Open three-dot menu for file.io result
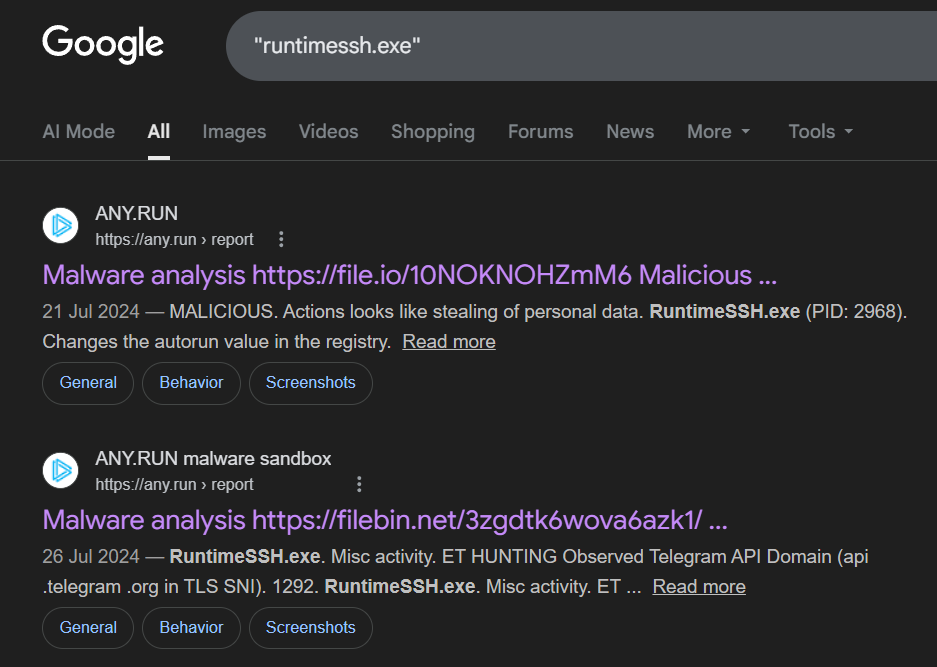The width and height of the screenshot is (937, 667). pyautogui.click(x=281, y=240)
